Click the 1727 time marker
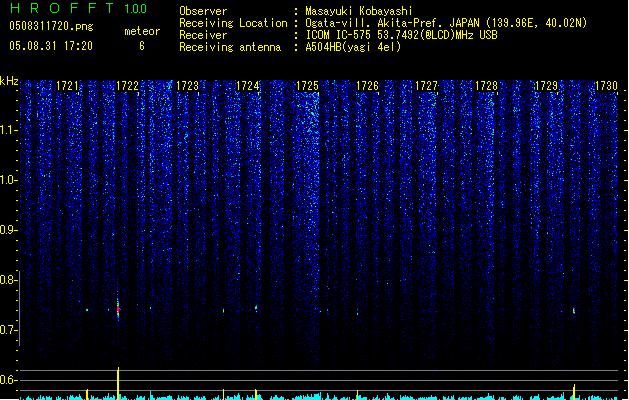 pyautogui.click(x=426, y=86)
